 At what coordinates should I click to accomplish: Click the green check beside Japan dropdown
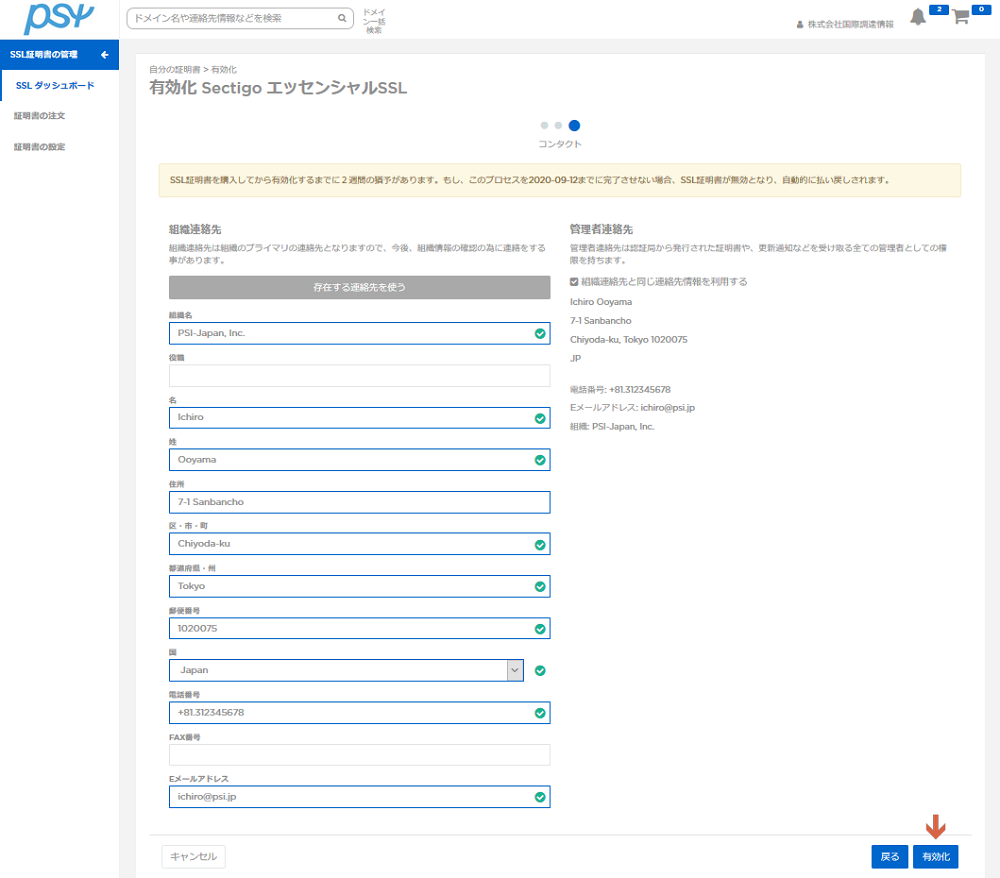click(540, 671)
